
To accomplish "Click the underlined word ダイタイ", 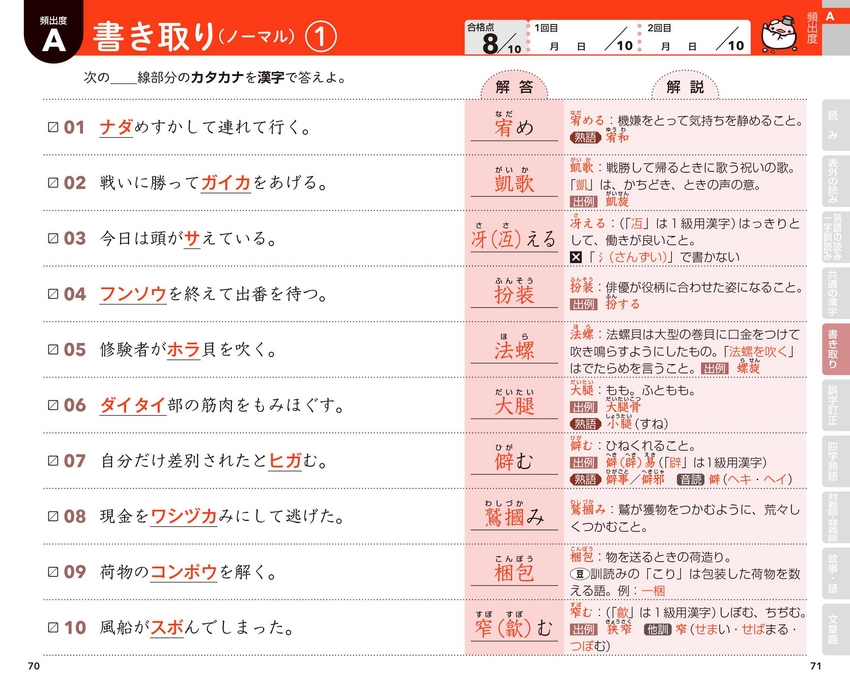I will tap(133, 405).
